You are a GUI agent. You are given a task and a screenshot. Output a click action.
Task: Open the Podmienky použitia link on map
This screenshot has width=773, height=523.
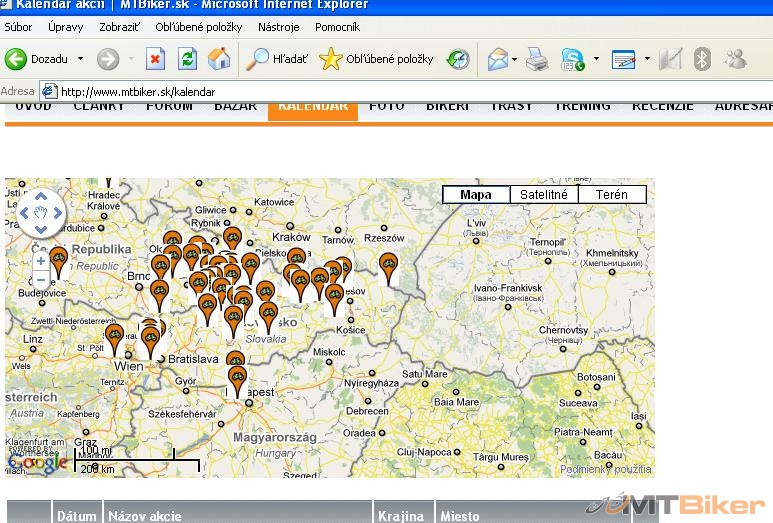(x=605, y=469)
